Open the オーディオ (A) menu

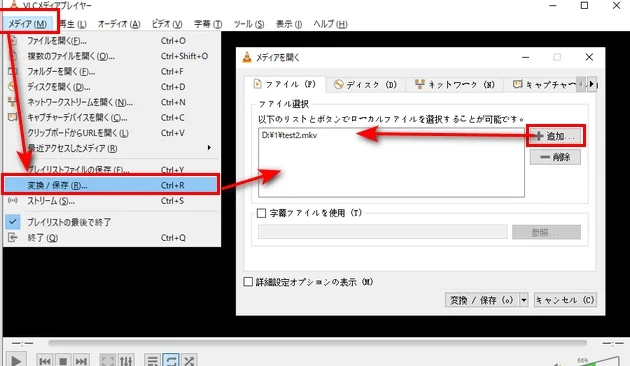click(x=119, y=24)
